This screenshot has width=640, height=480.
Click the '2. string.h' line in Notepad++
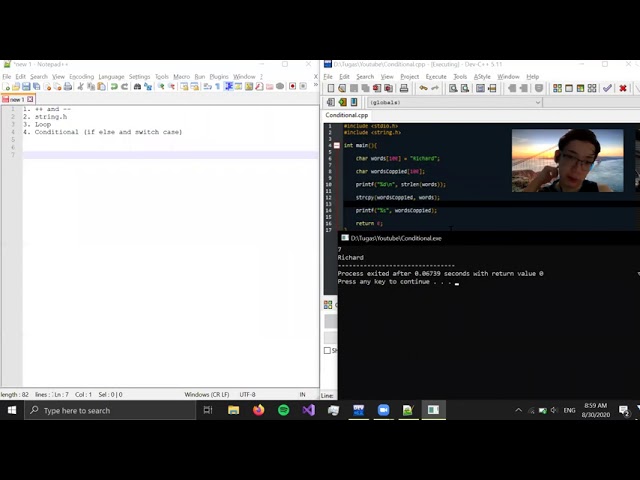[45, 117]
